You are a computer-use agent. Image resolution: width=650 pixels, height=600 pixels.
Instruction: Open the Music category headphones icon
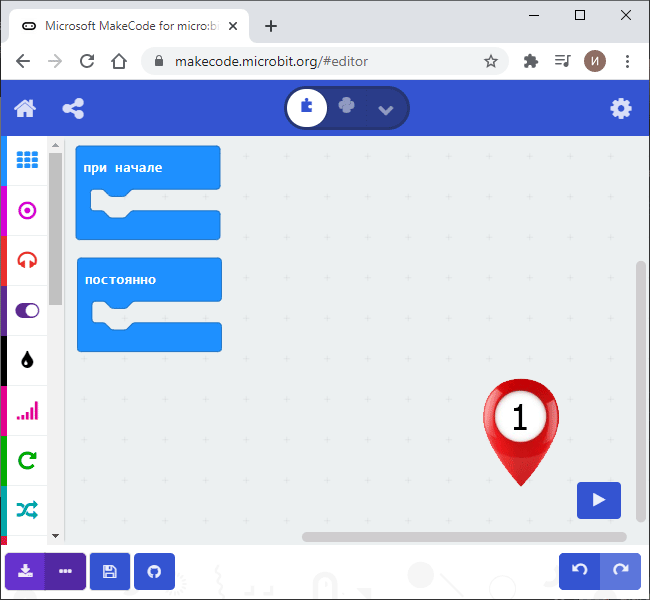tap(27, 261)
